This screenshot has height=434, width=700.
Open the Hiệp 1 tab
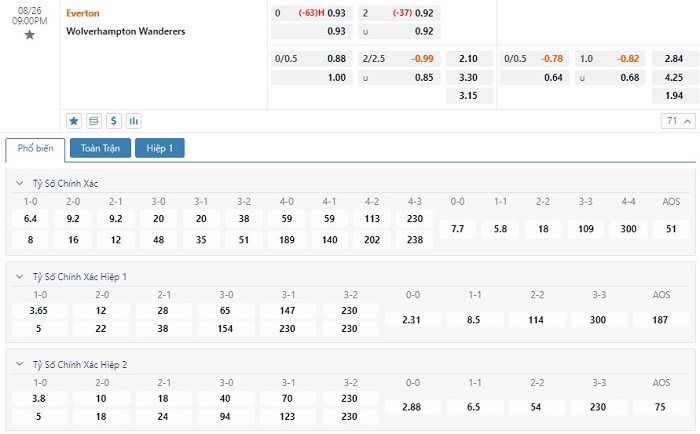click(160, 149)
